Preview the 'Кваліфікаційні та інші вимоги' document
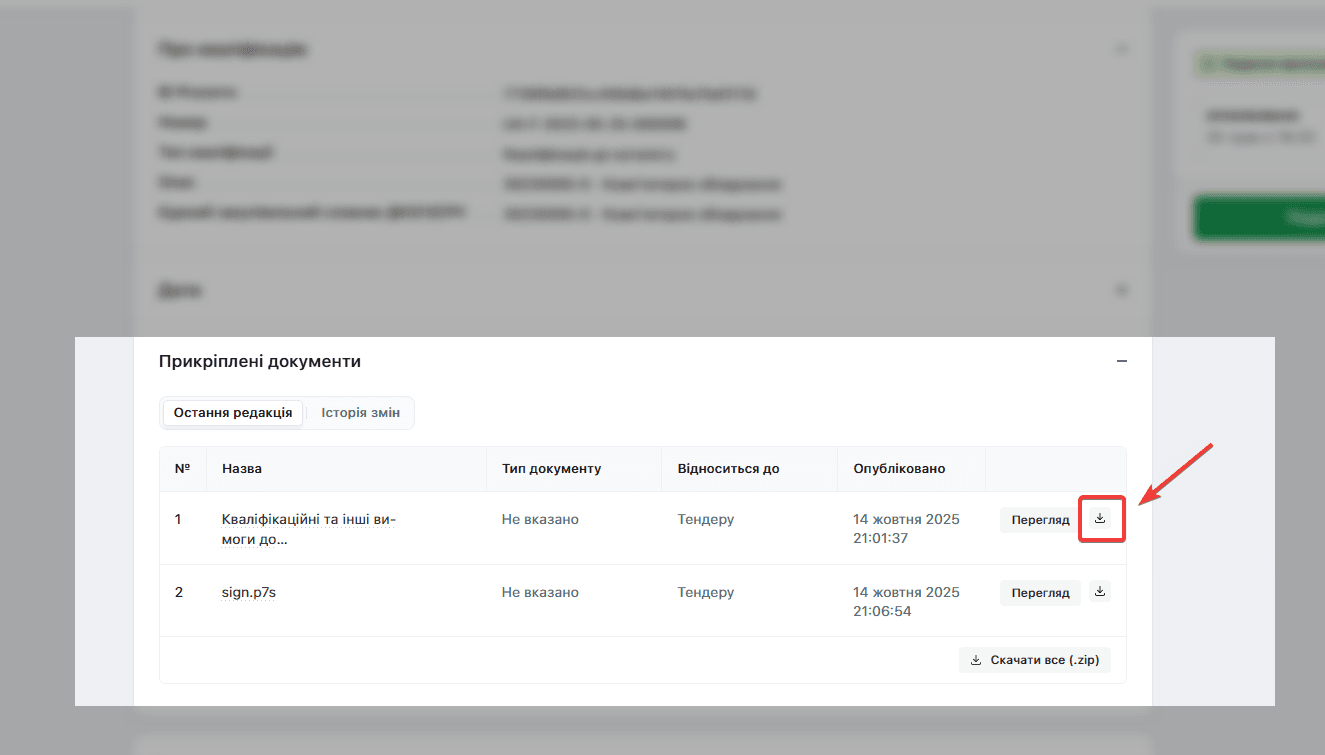Screen dimensions: 1325x755 point(1040,520)
